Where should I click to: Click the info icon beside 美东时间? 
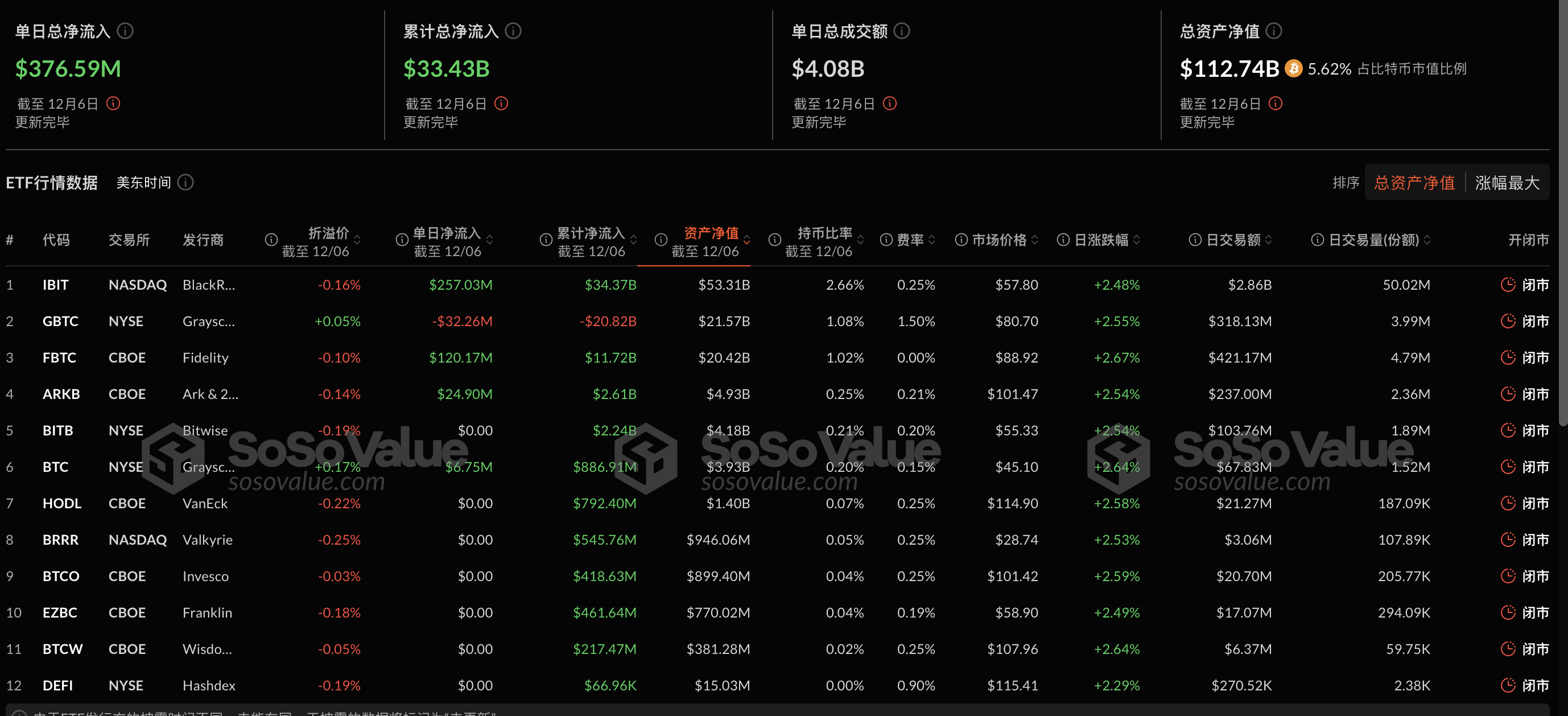185,182
